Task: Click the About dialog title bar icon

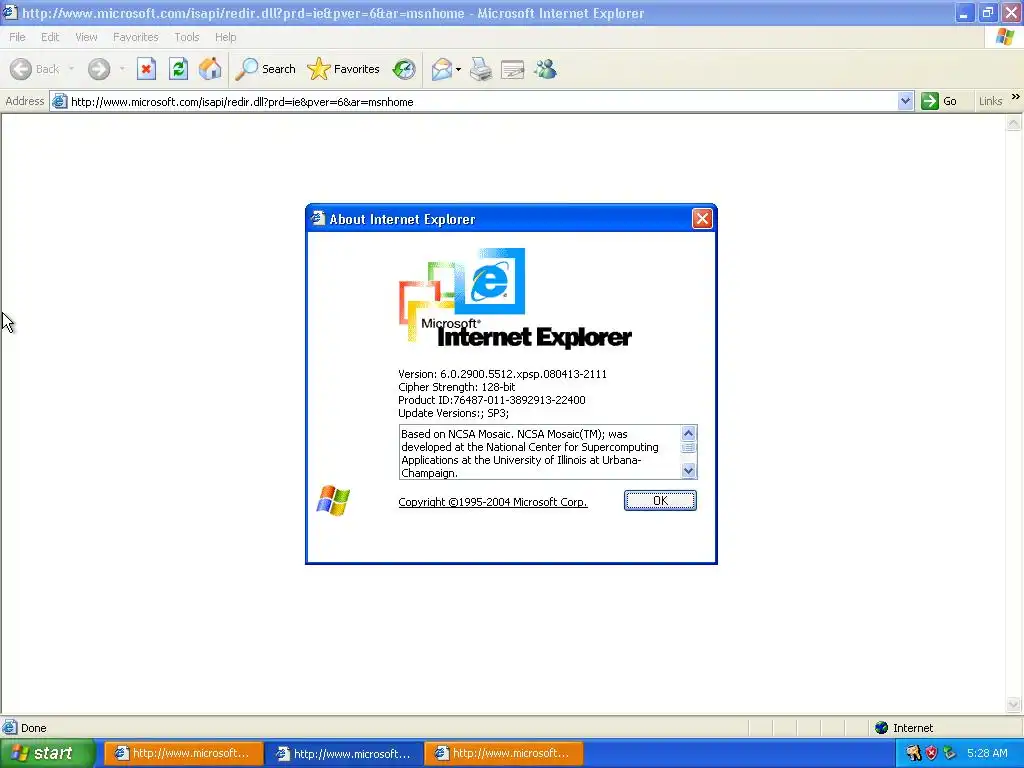Action: tap(318, 218)
